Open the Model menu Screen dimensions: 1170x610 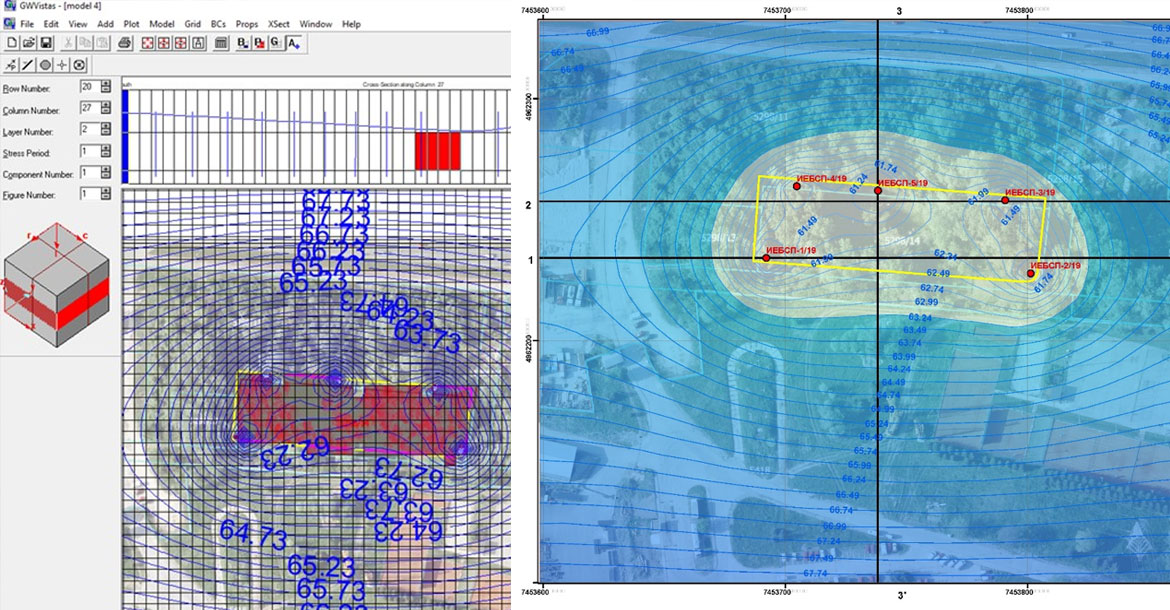[162, 24]
